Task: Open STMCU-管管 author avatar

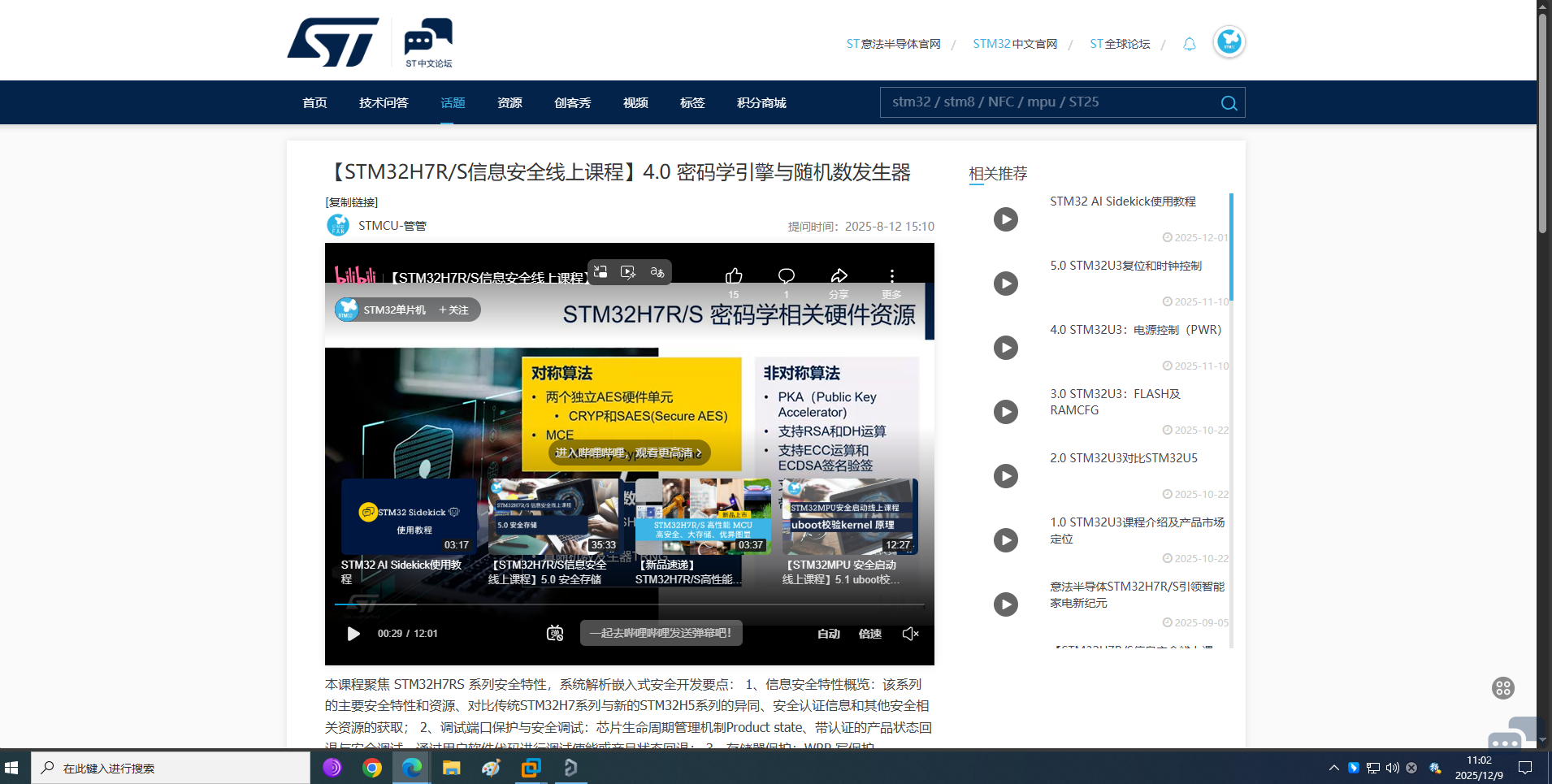Action: (x=337, y=225)
